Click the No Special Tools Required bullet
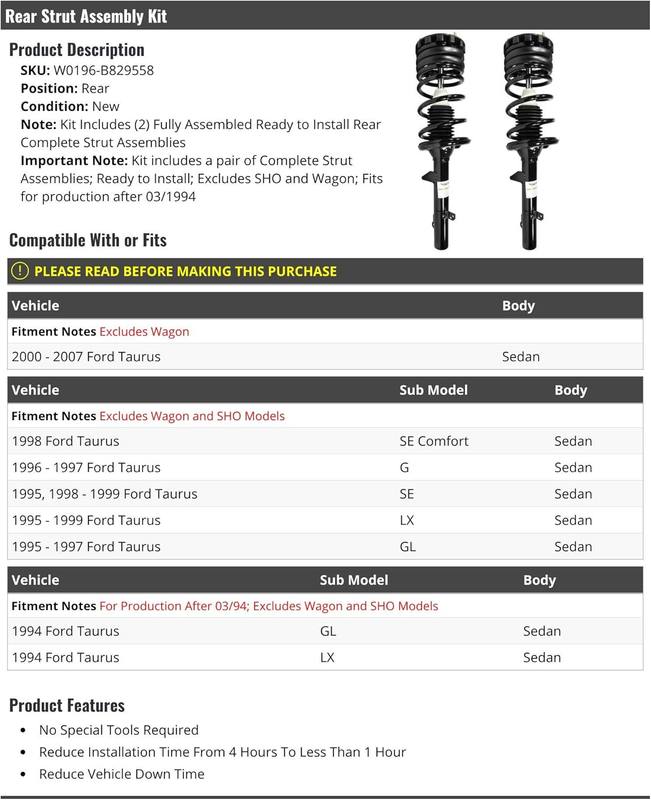The width and height of the screenshot is (651, 800). click(x=118, y=730)
